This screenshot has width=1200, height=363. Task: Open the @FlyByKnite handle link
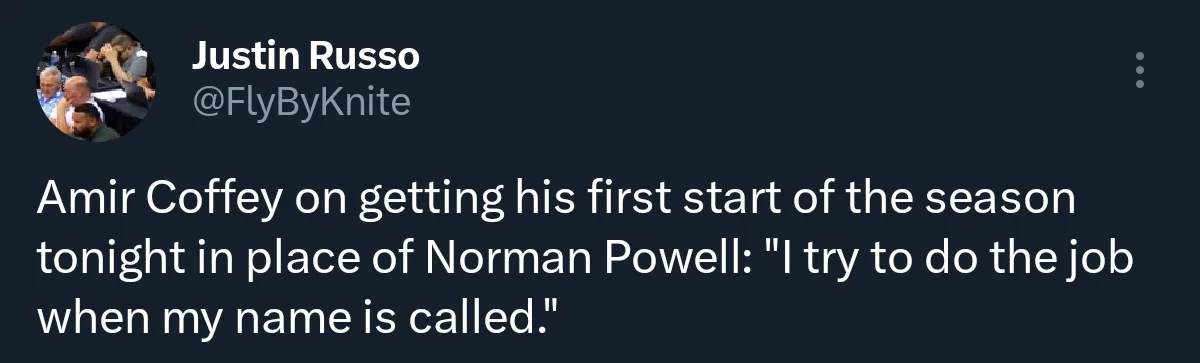[x=300, y=101]
